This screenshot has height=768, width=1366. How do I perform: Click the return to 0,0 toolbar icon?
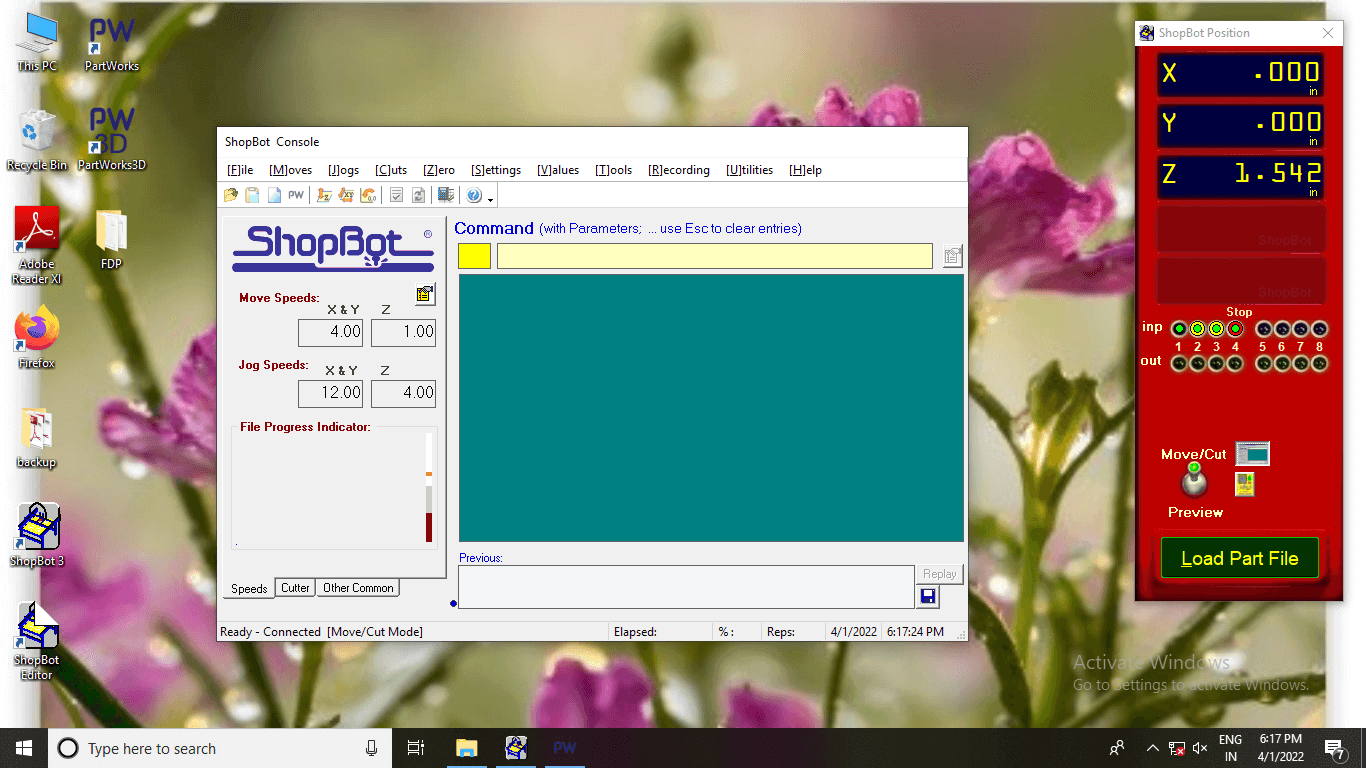tap(368, 195)
